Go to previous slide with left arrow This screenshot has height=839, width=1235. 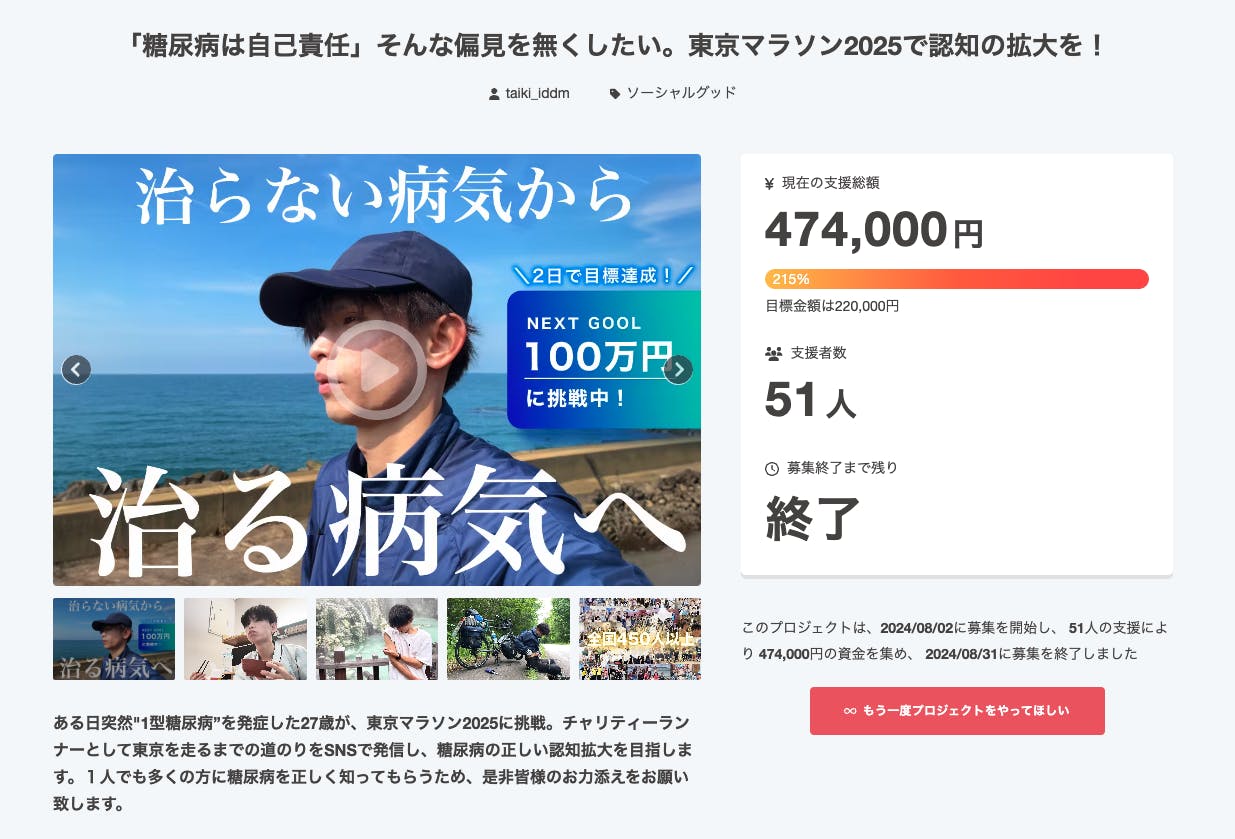point(76,370)
